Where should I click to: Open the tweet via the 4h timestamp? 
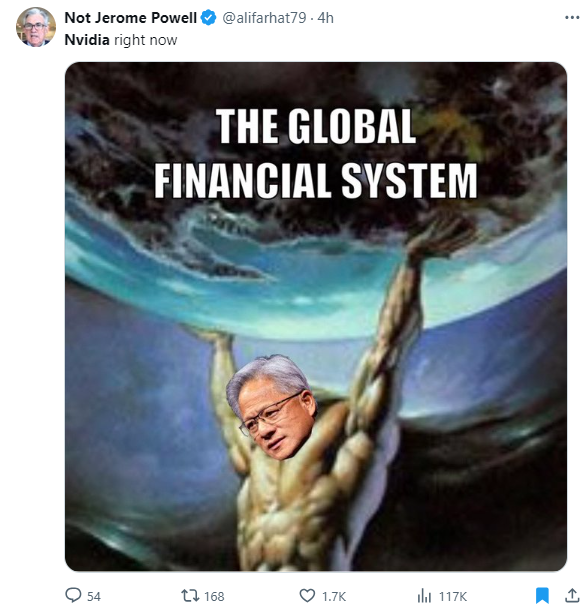[326, 18]
